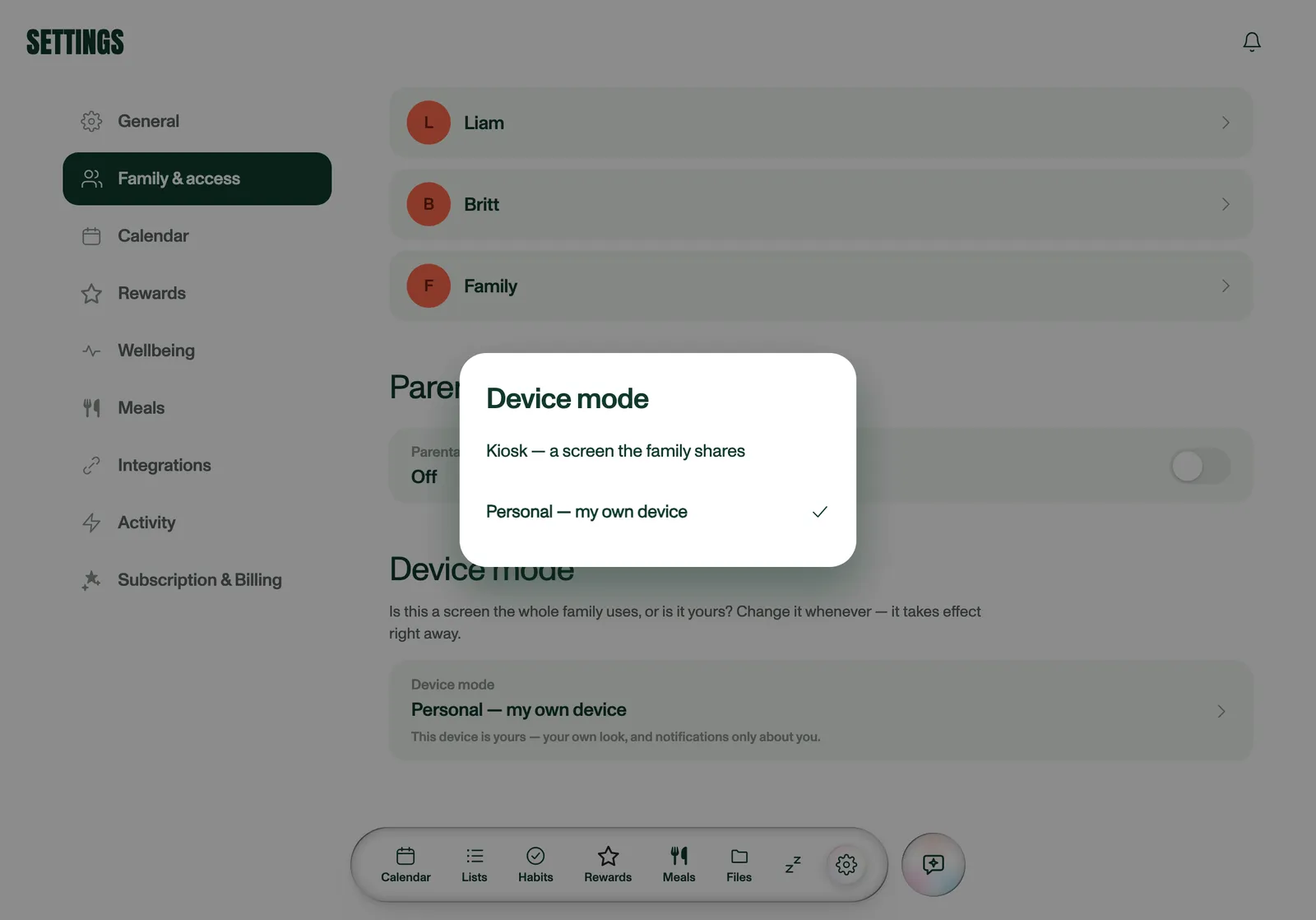Toggle the Parental controls switch
Screen dimensions: 1316x920
(x=1201, y=467)
